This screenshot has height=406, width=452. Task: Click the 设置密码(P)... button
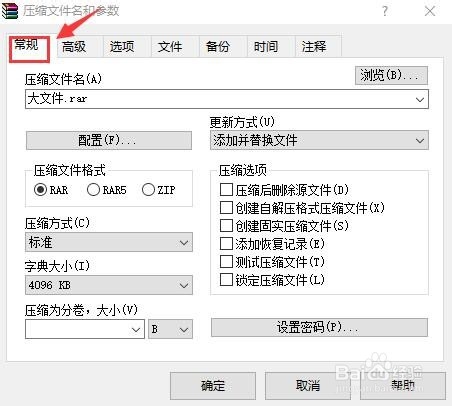click(x=319, y=327)
